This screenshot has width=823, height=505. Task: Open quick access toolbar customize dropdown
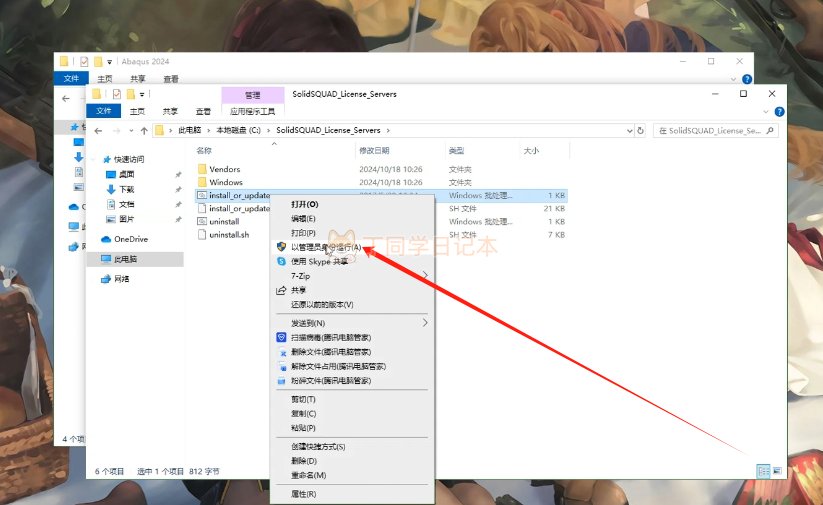coord(142,94)
